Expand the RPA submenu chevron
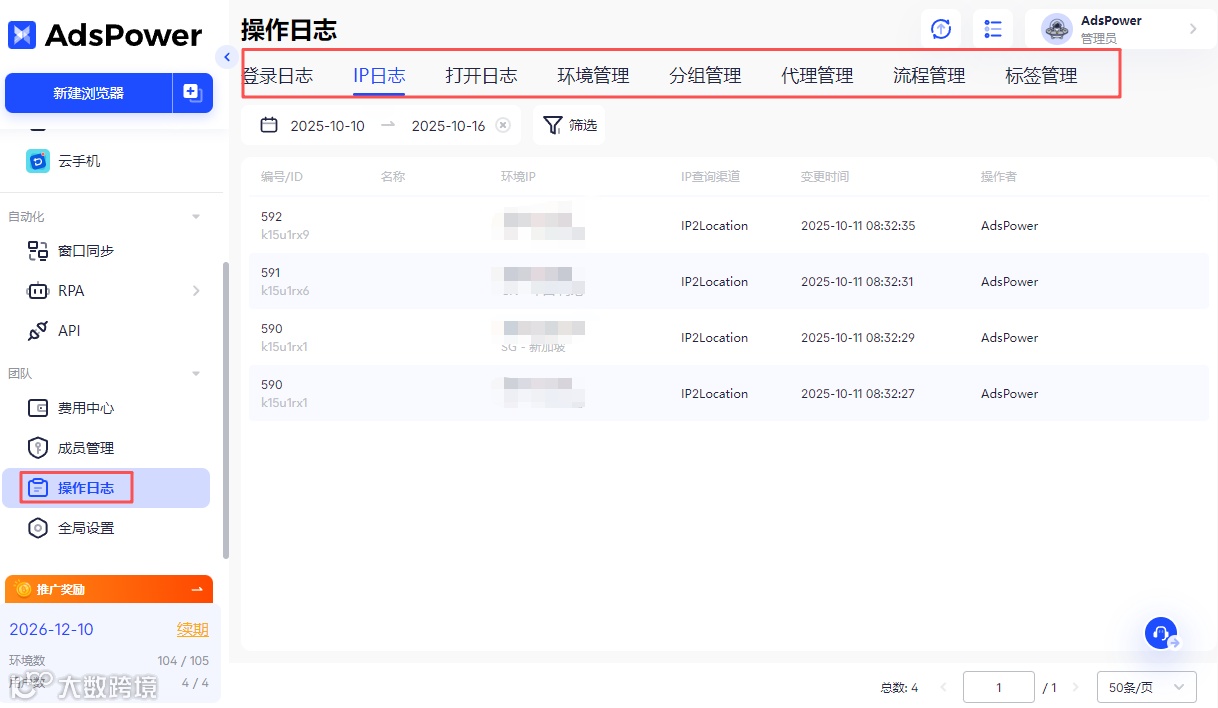Viewport: 1218px width, 708px height. [x=196, y=291]
